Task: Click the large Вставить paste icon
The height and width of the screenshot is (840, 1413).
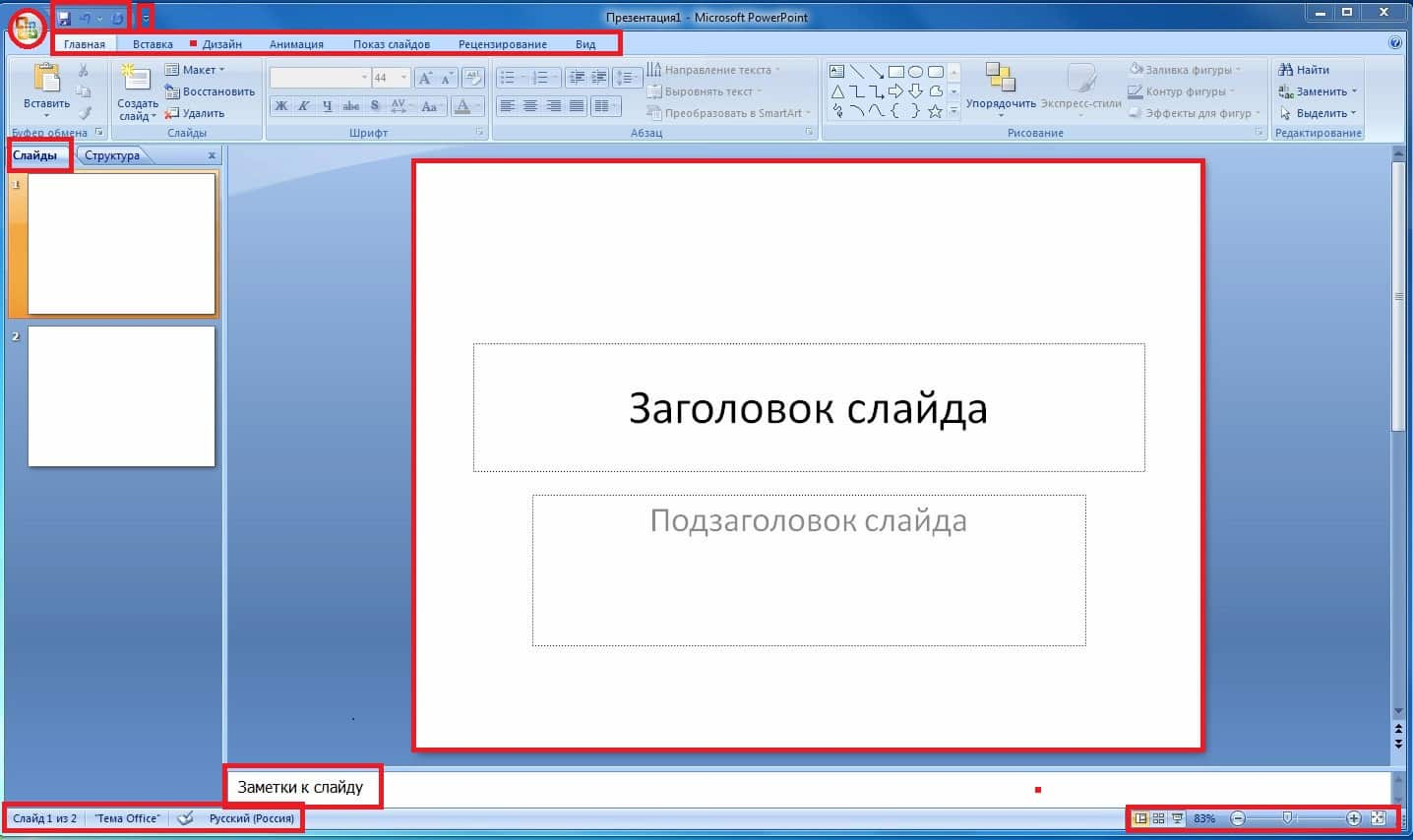Action: 46,78
